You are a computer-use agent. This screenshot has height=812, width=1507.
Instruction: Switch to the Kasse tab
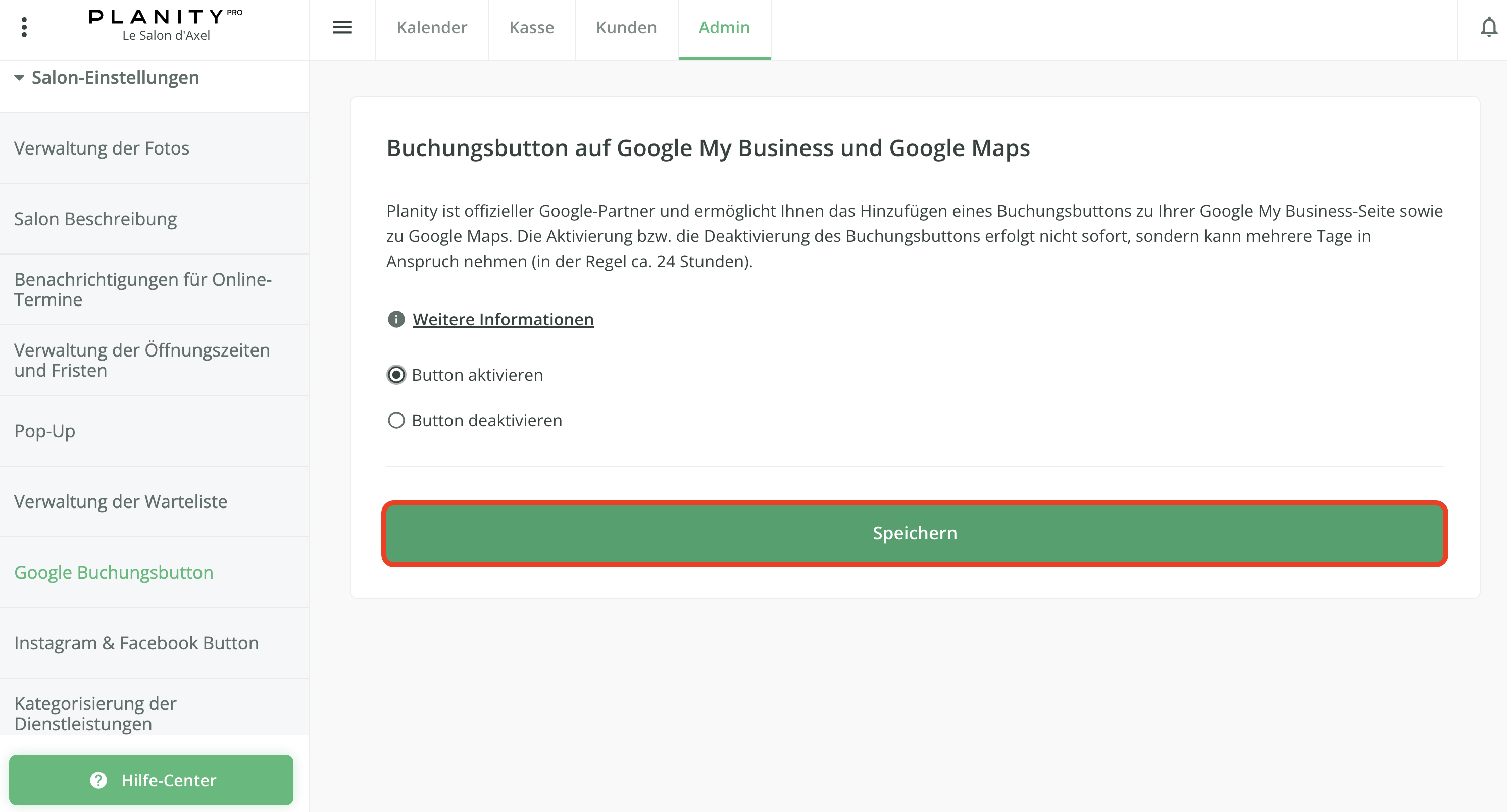pos(531,27)
